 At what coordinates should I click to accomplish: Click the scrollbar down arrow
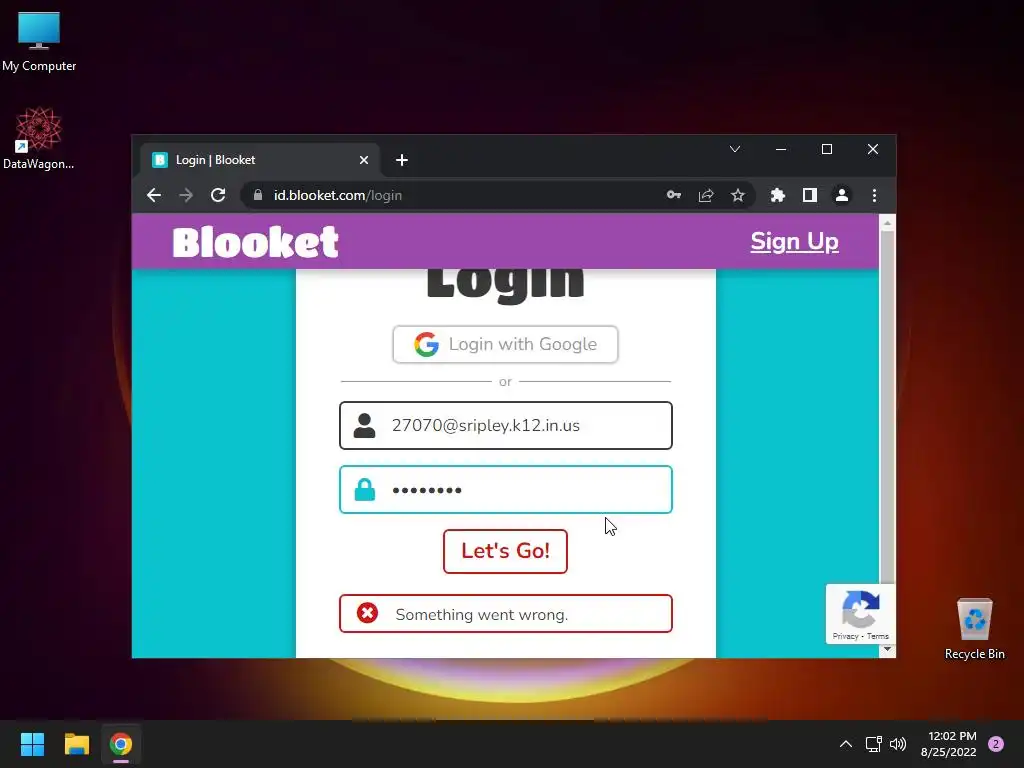coord(887,649)
